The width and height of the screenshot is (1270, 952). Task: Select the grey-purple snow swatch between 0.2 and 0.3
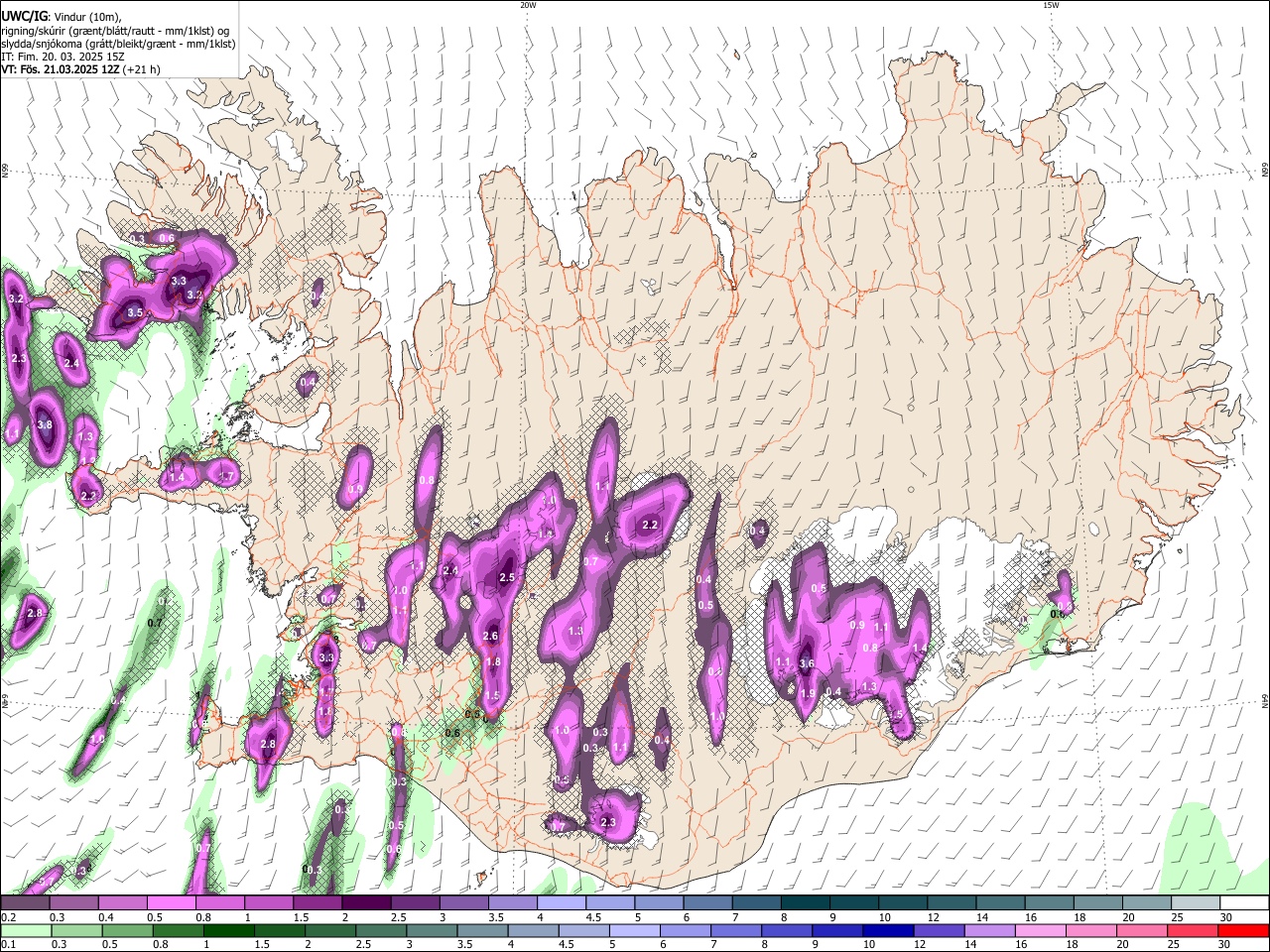pos(25,902)
